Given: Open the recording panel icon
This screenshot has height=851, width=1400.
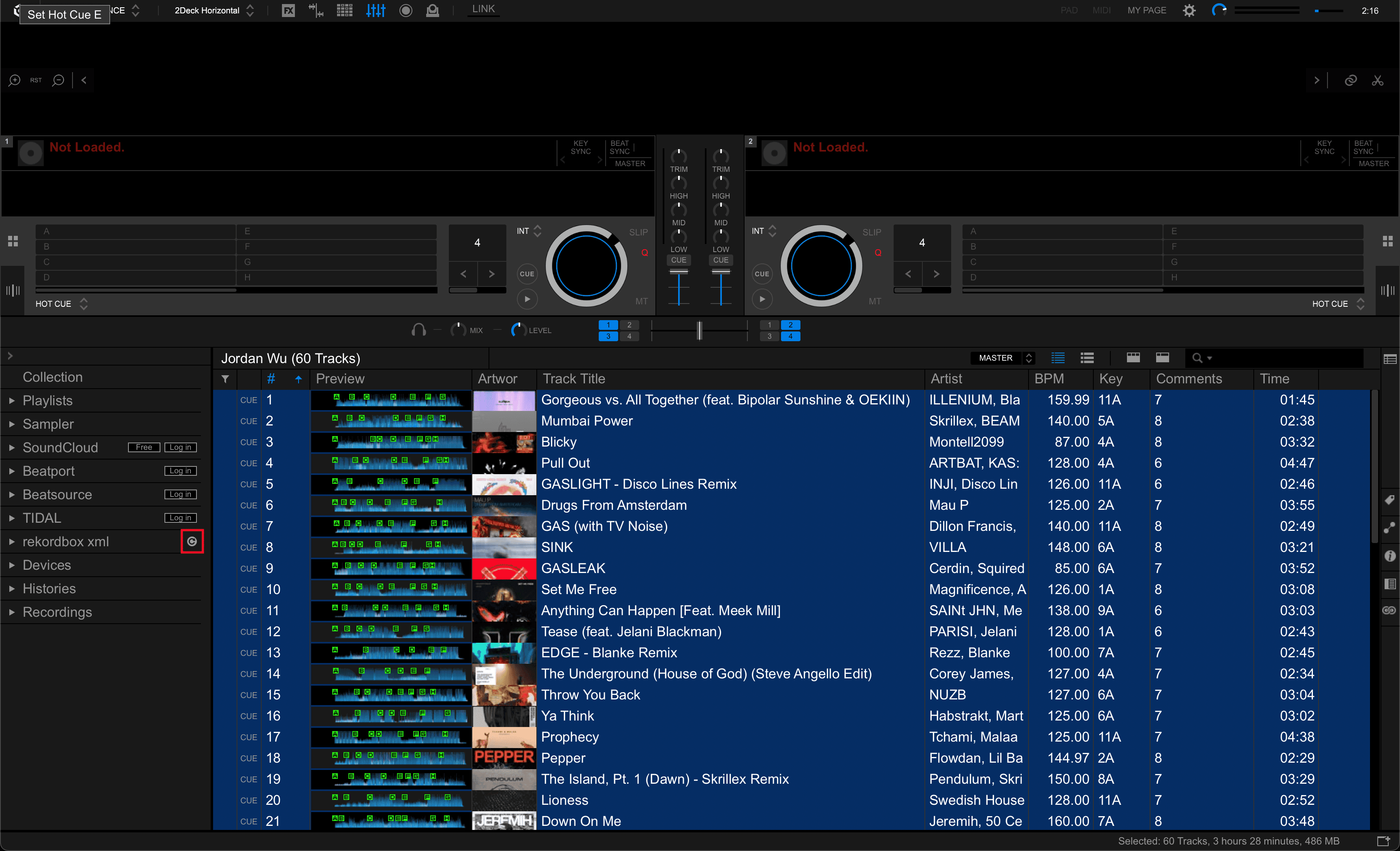Looking at the screenshot, I should [405, 10].
